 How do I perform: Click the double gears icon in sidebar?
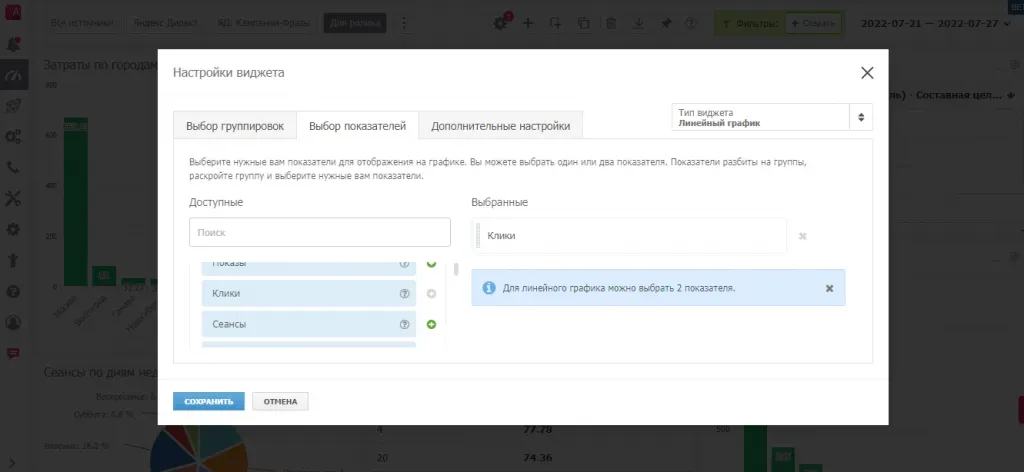tap(13, 136)
